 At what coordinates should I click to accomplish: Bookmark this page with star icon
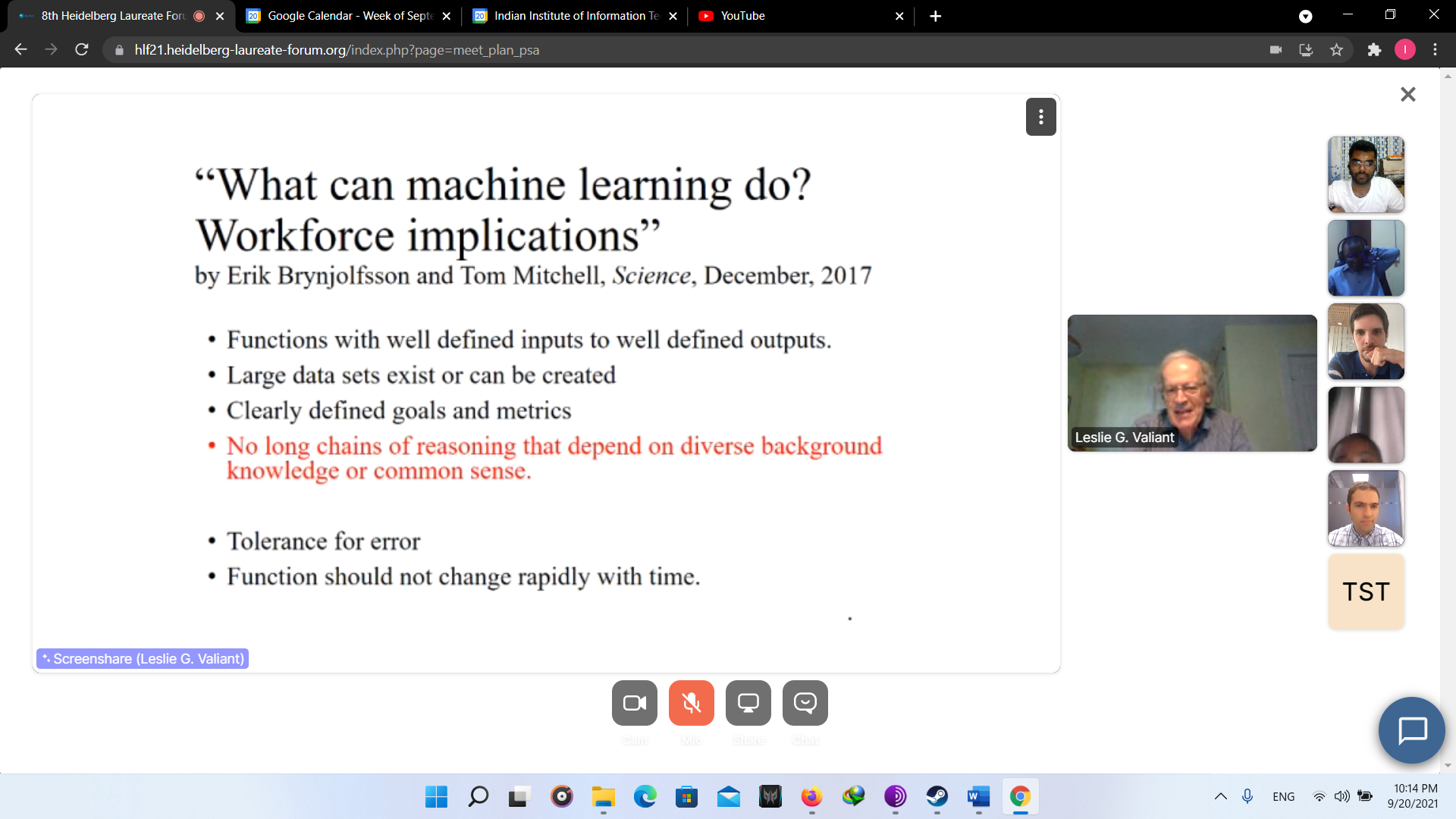click(1336, 50)
